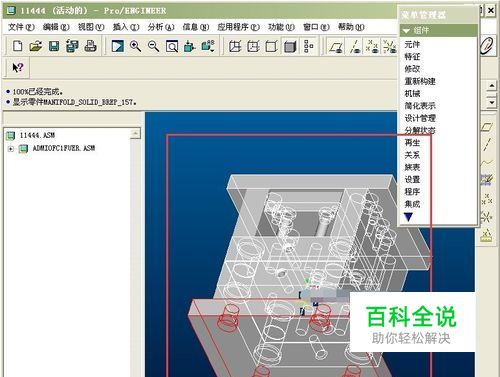Select ADMIOFC1FUER.ASM in the model tree

(64, 148)
